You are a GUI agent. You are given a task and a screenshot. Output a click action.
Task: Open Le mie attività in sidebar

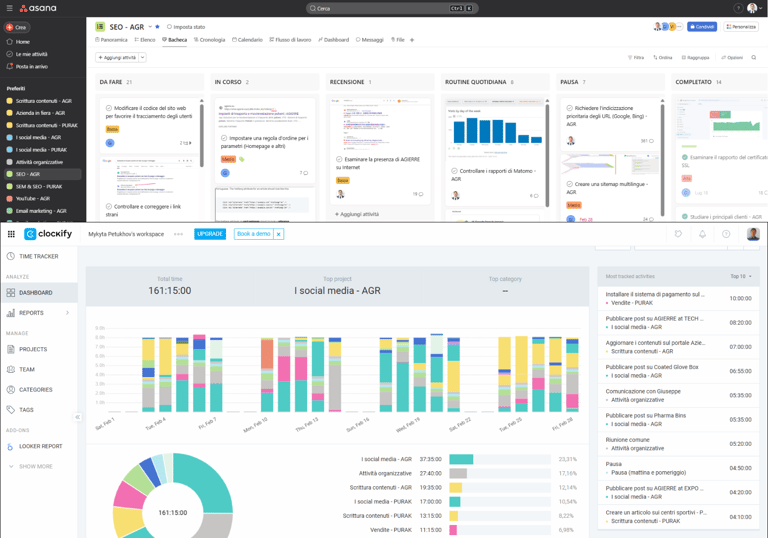[31, 54]
